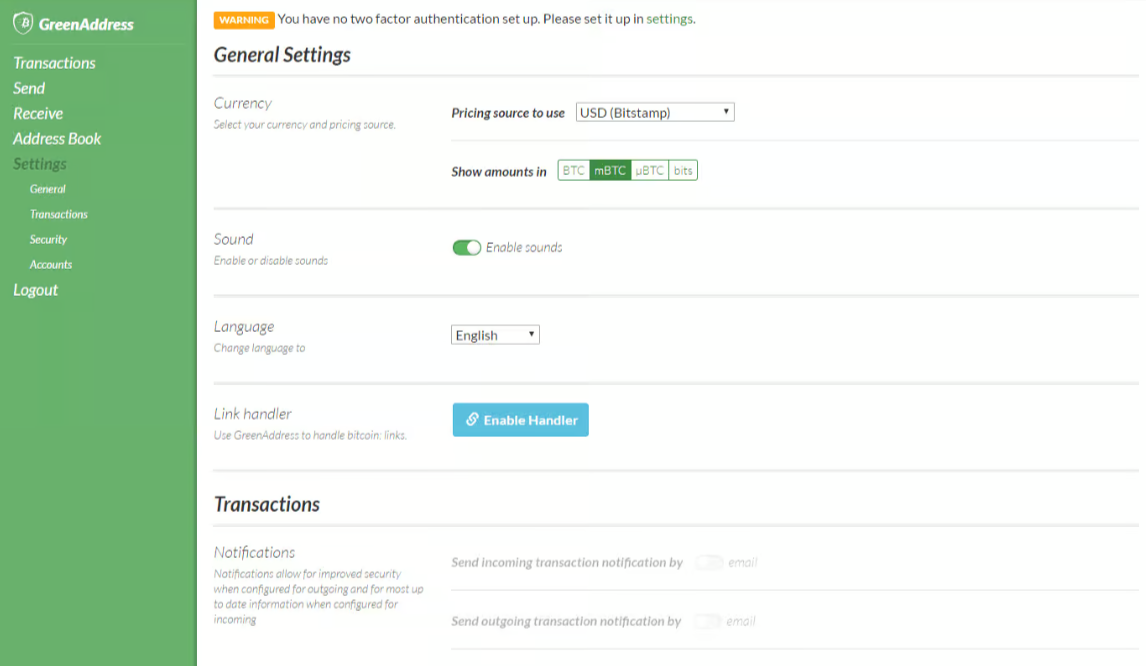Screen dimensions: 1146x666
Task: Enable email notifications for outgoing transactions
Action: [710, 620]
